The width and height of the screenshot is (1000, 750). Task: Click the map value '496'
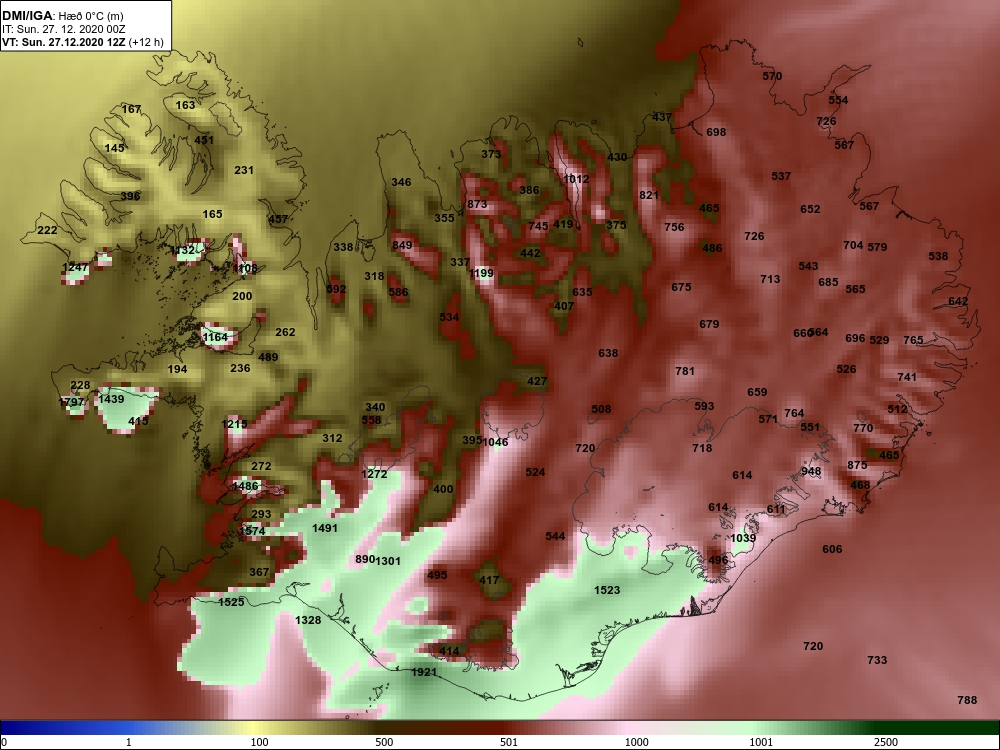(718, 560)
